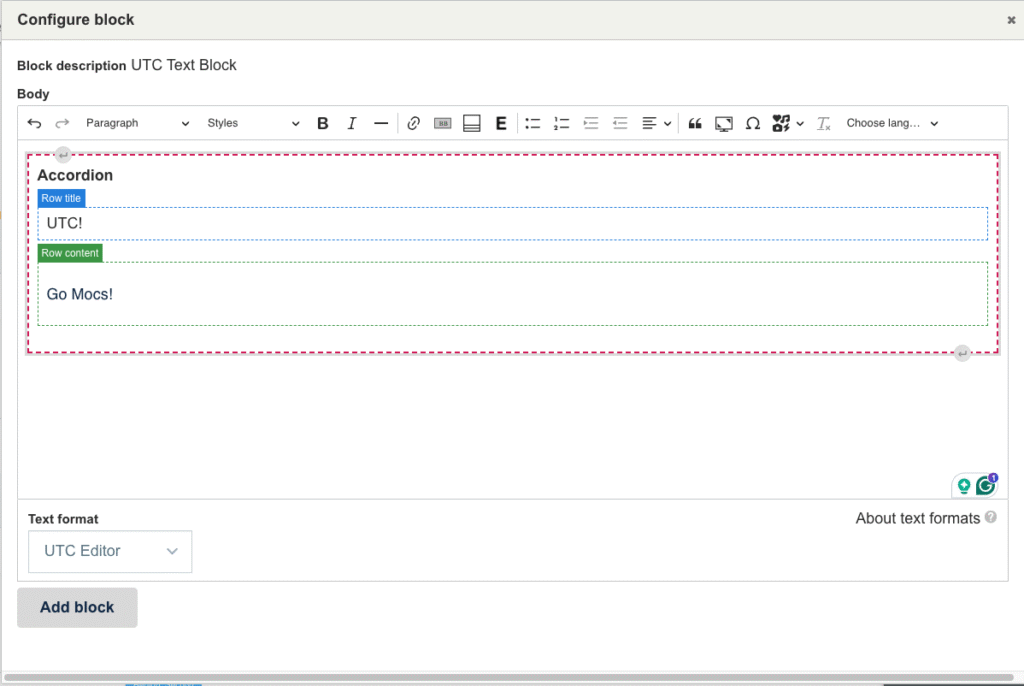Click the Undo arrow in editor toolbar
The height and width of the screenshot is (686, 1024).
34,123
